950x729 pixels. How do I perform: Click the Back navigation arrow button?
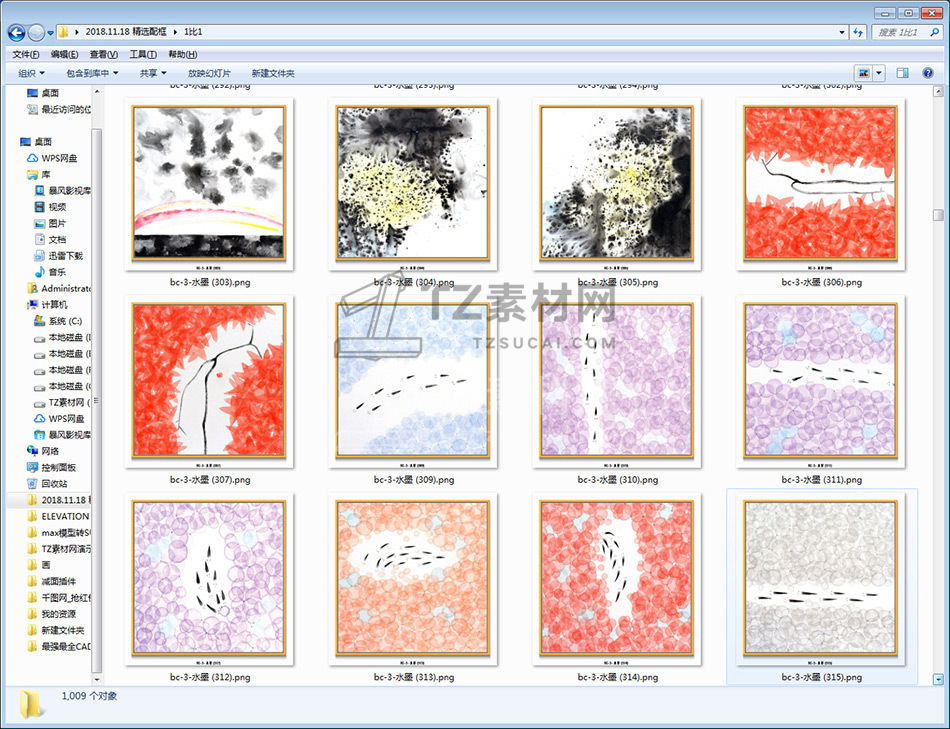click(16, 32)
